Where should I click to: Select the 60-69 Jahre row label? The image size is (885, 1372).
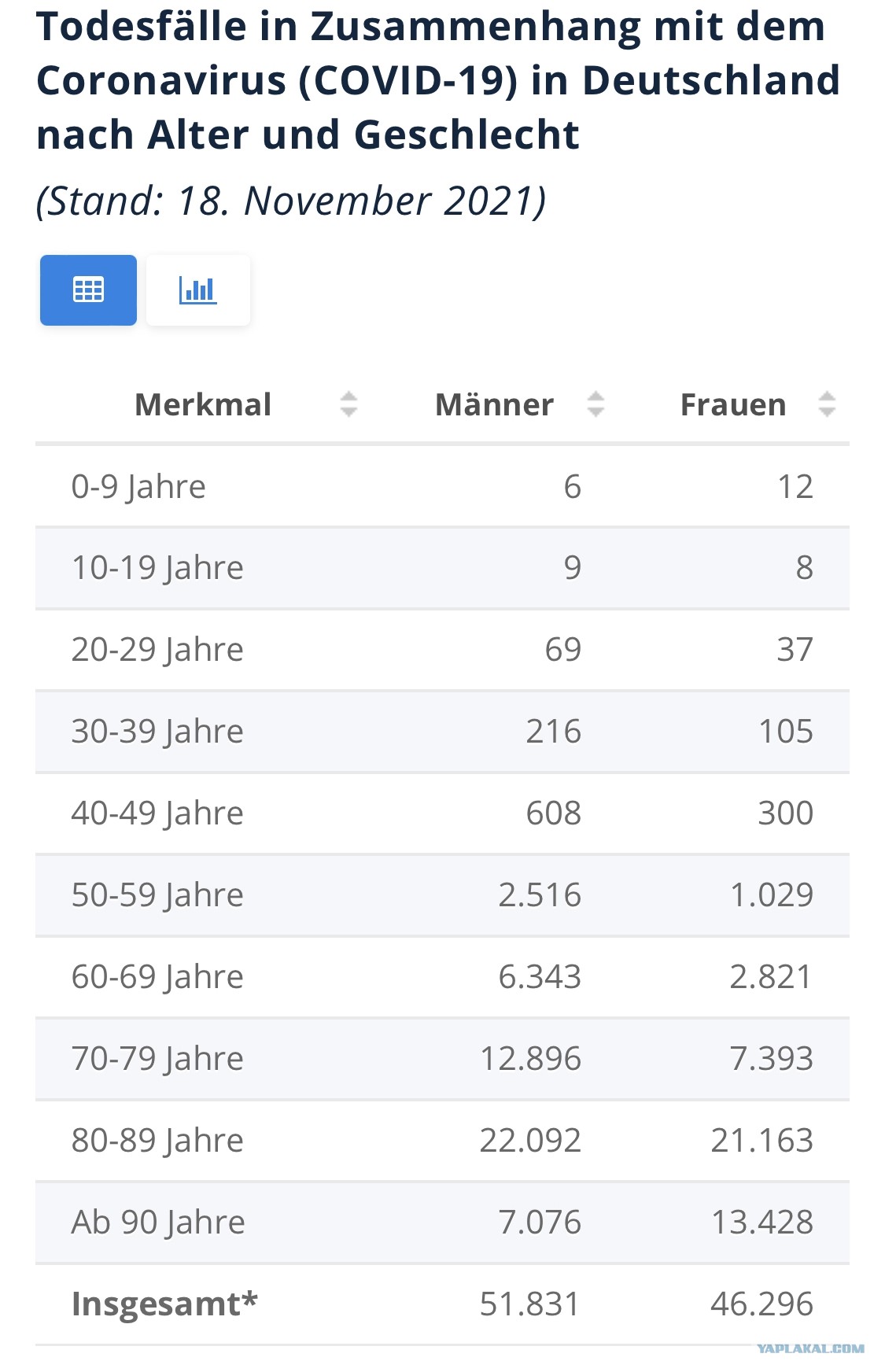[x=157, y=977]
